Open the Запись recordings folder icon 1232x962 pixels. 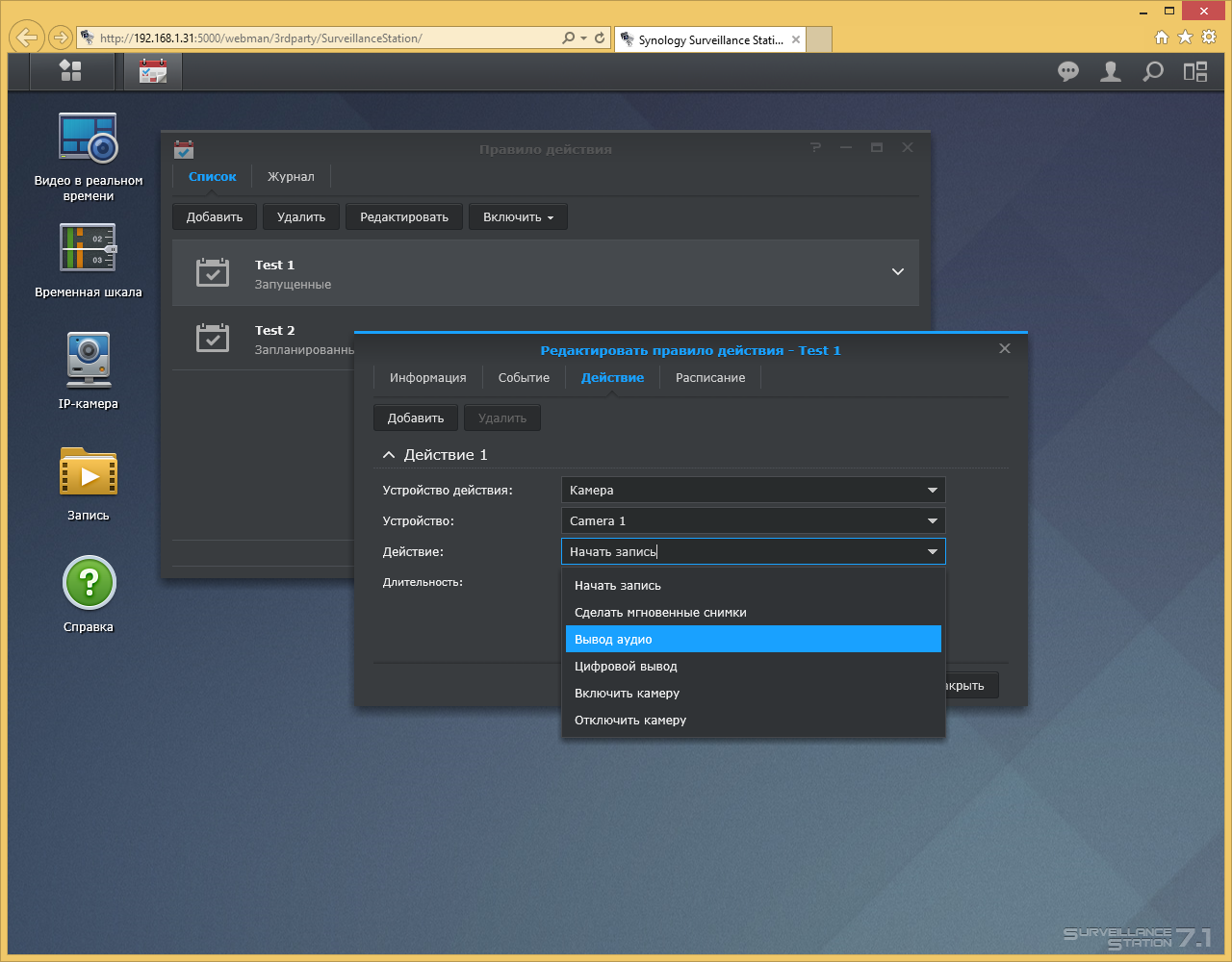tap(88, 482)
